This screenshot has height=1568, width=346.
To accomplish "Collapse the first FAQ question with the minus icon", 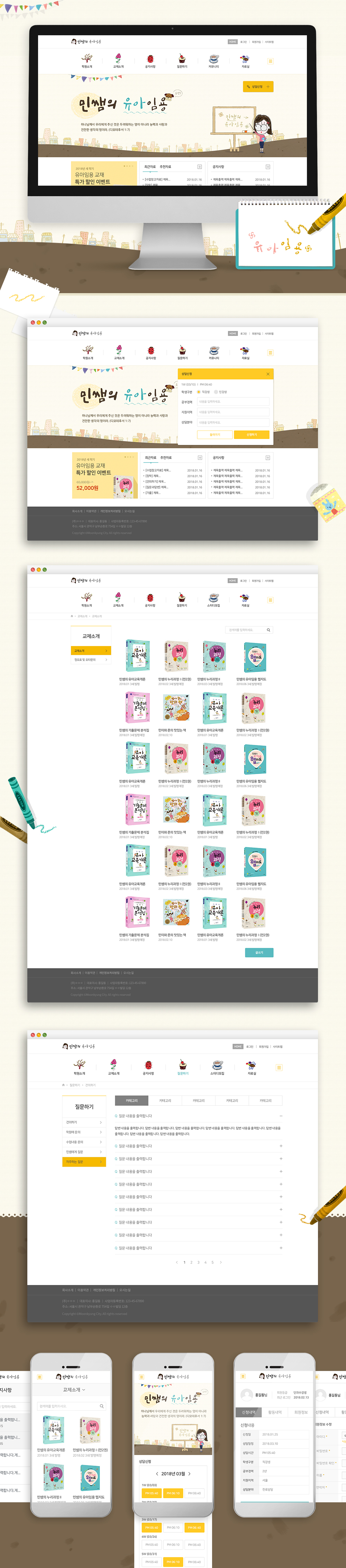I will click(281, 1116).
